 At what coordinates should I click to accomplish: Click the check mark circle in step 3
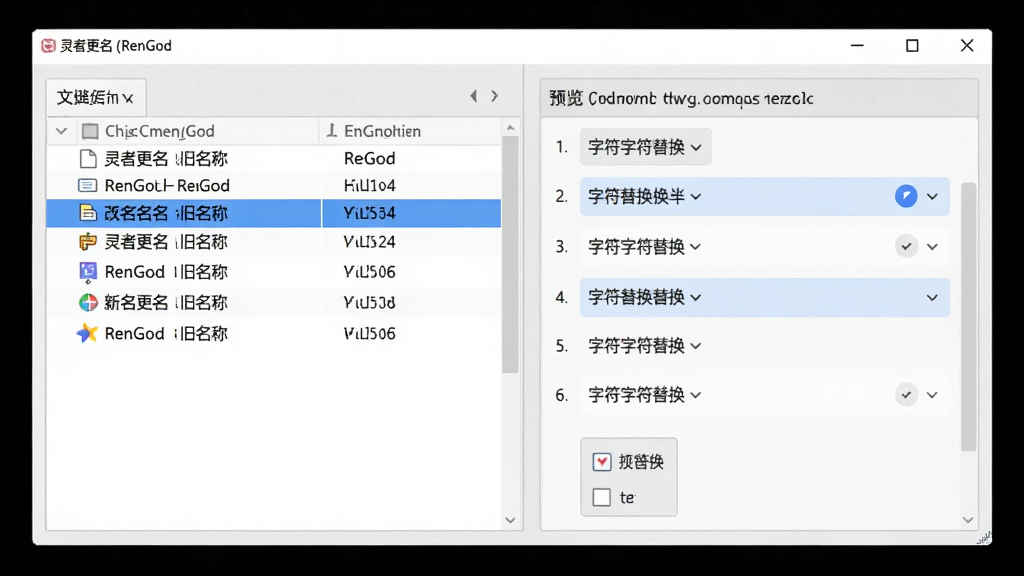(906, 246)
